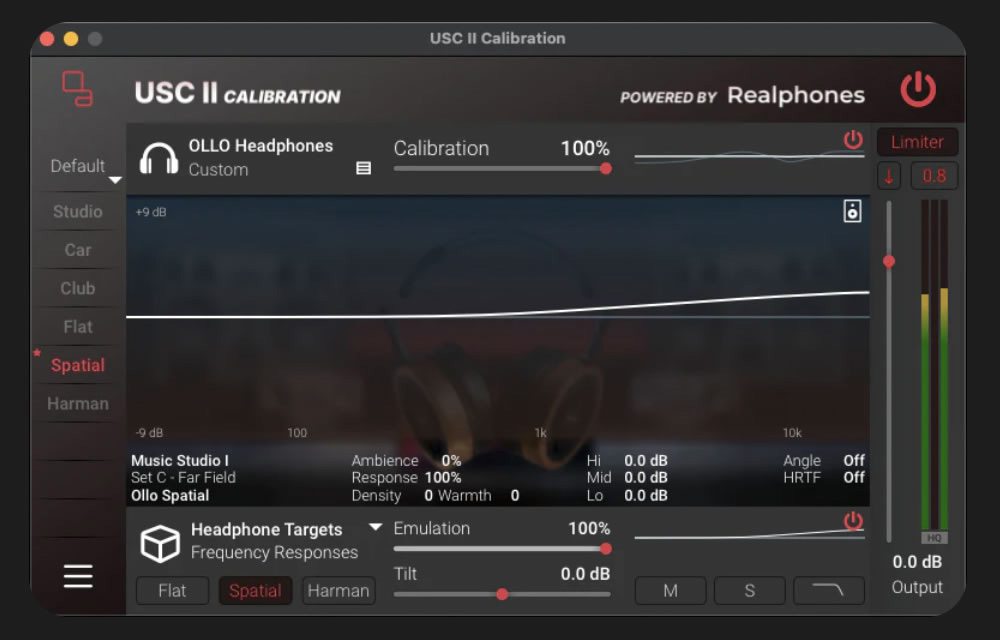Viewport: 1000px width, 640px height.
Task: Click the 0.8 limiter value field
Action: pos(934,176)
